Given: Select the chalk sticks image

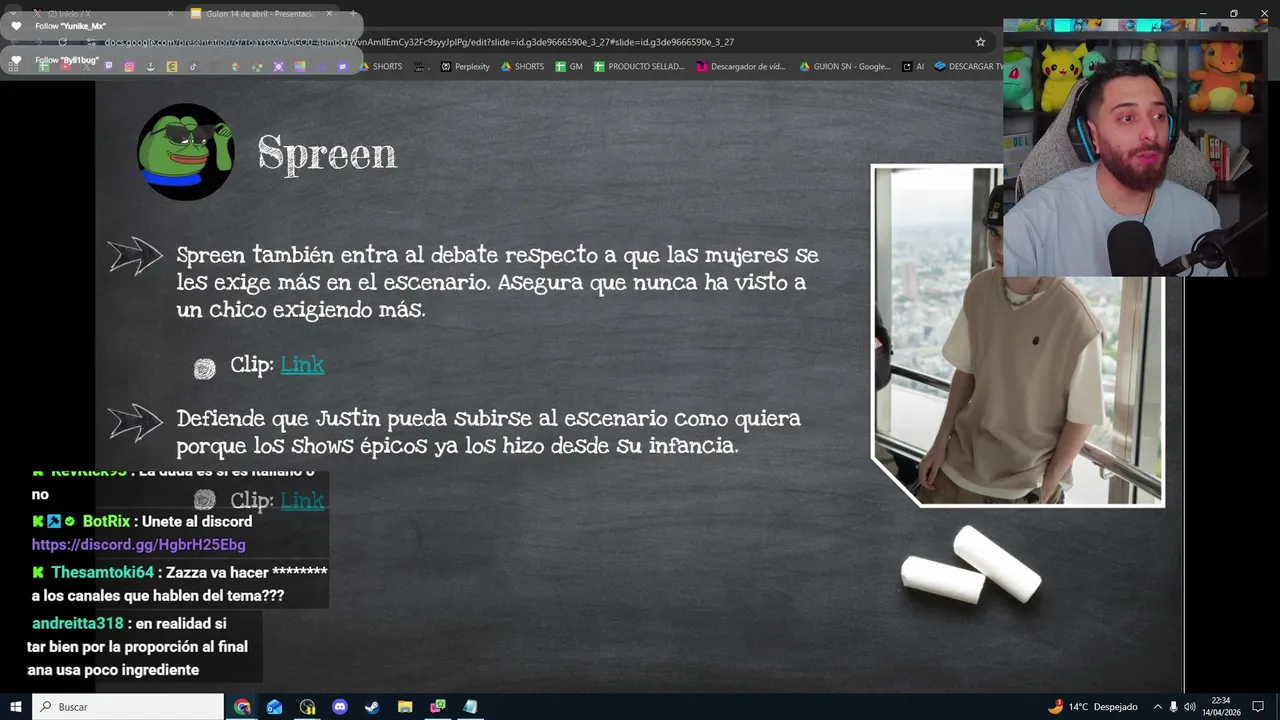Looking at the screenshot, I should 971,565.
